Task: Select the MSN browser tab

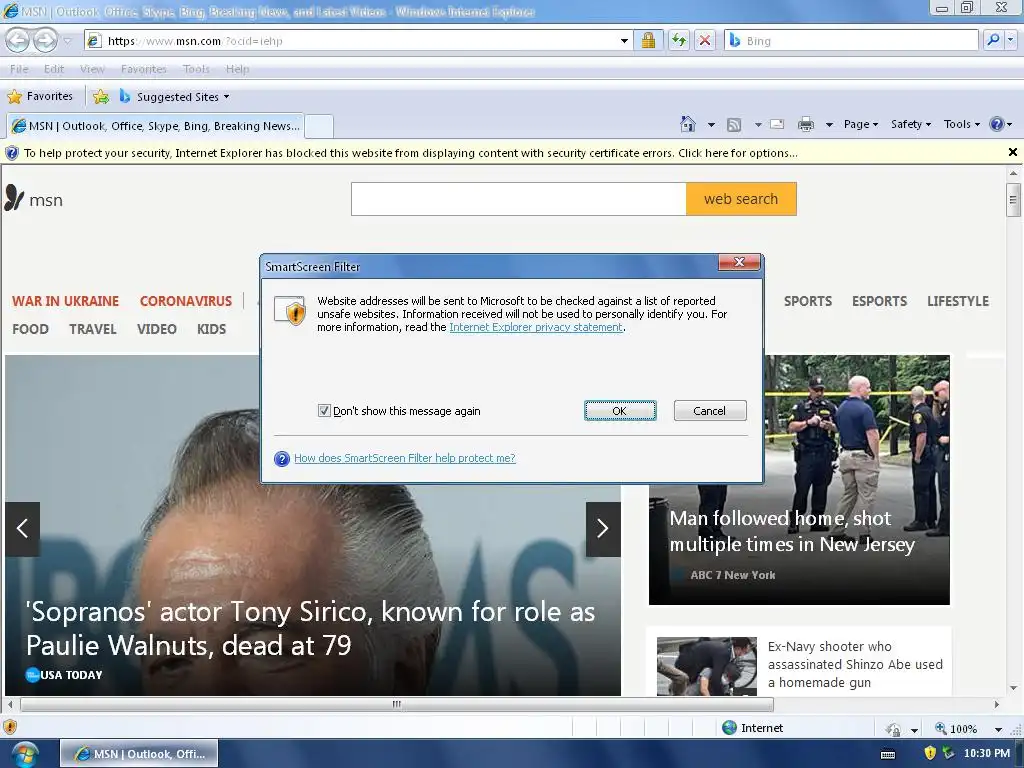Action: point(155,125)
